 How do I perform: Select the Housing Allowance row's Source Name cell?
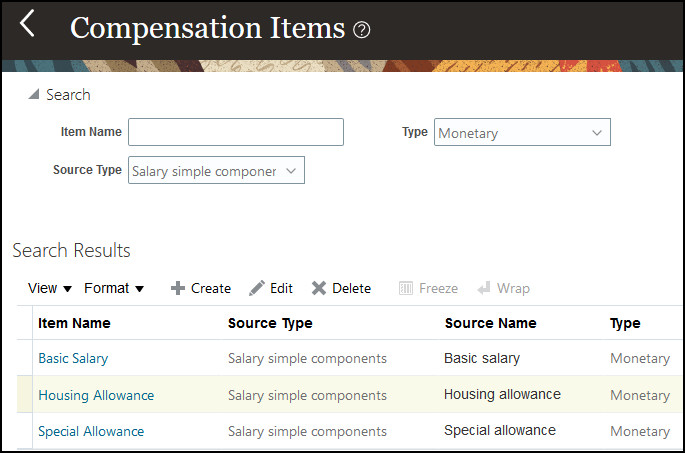502,395
